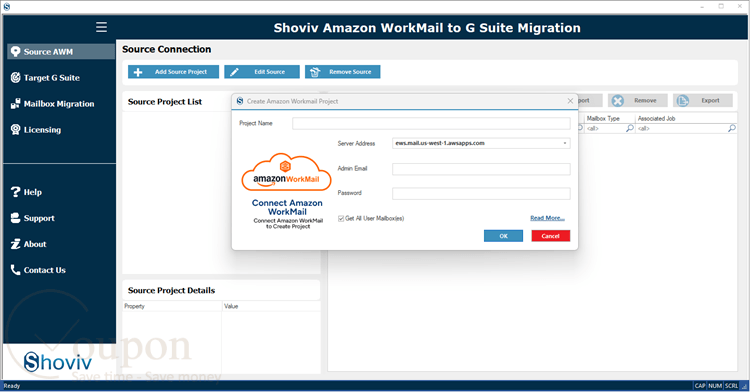Click the plus icon on Add Source Project
The width and height of the screenshot is (750, 392).
click(138, 72)
